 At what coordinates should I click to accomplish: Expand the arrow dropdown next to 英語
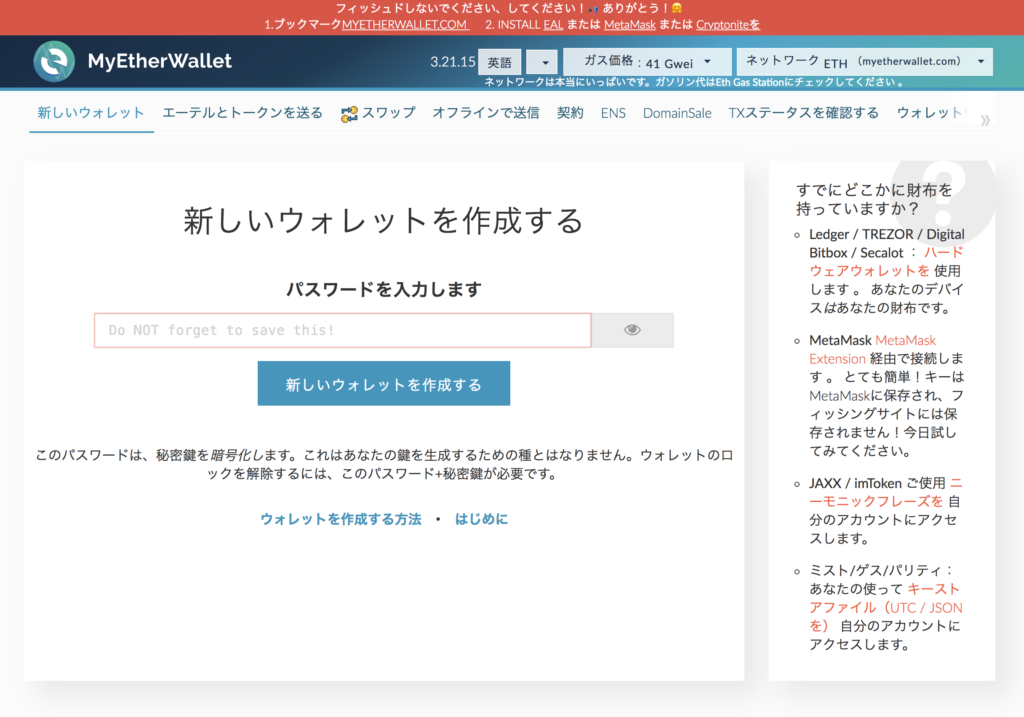pos(542,62)
